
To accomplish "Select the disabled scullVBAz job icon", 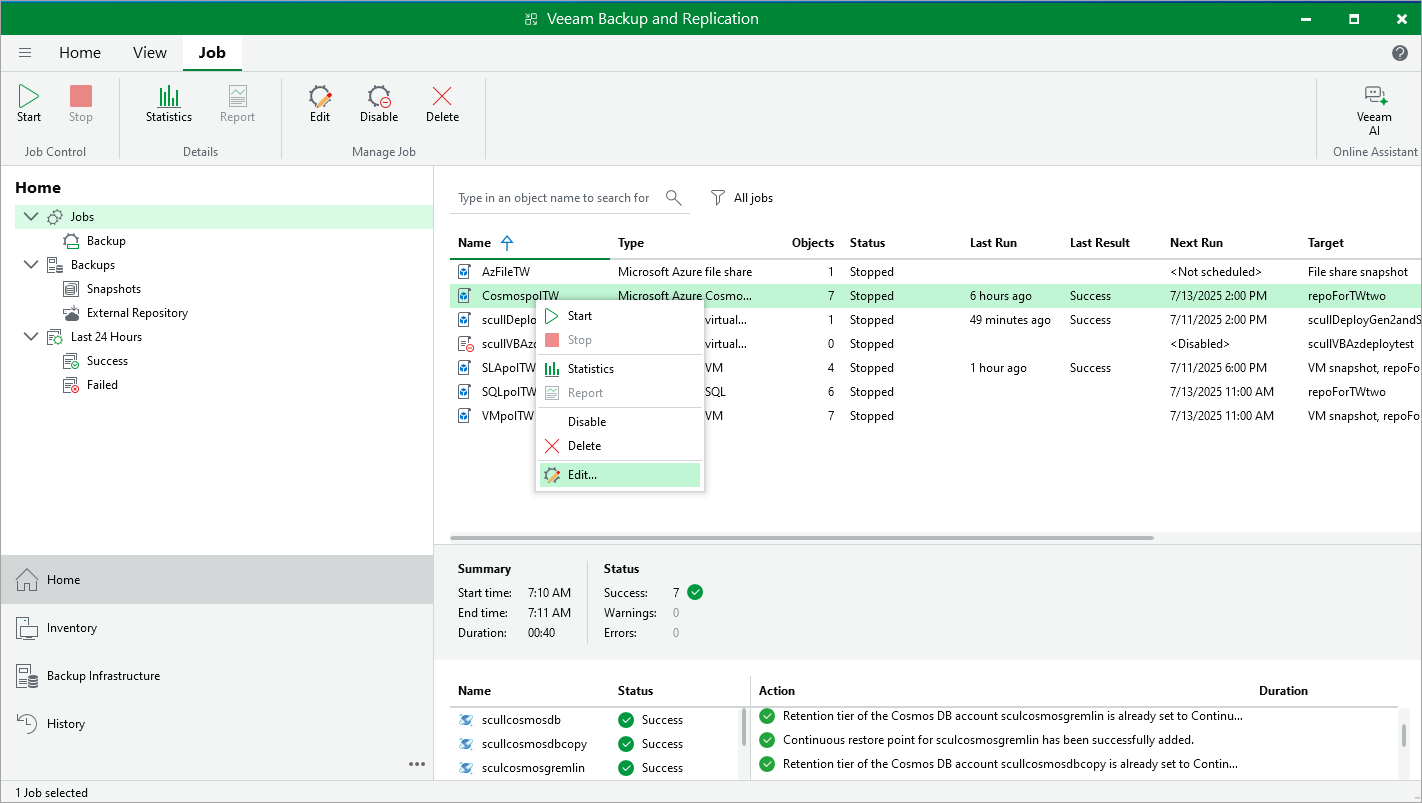I will coord(464,343).
